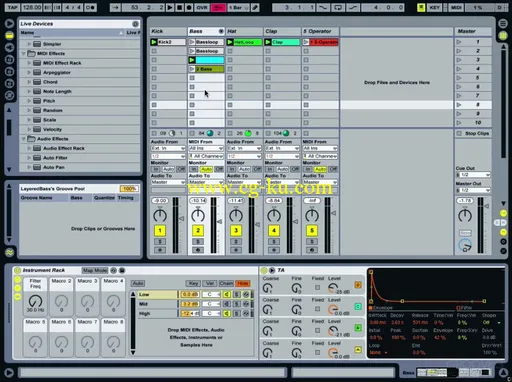The width and height of the screenshot is (512, 382).
Task: Open Kick track Audio To dropdown
Action: (x=168, y=182)
